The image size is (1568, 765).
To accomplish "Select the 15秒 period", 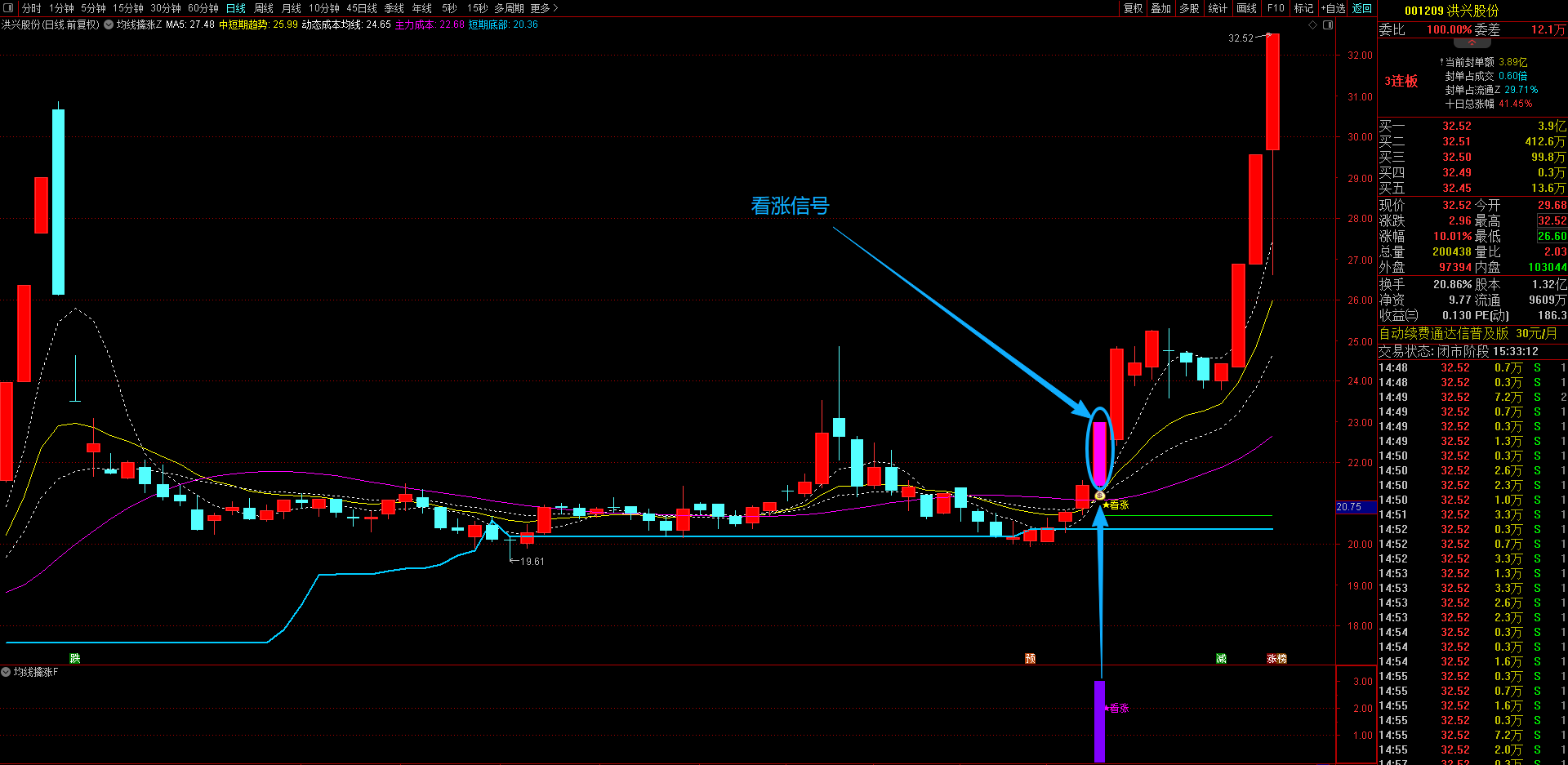I will (x=478, y=8).
